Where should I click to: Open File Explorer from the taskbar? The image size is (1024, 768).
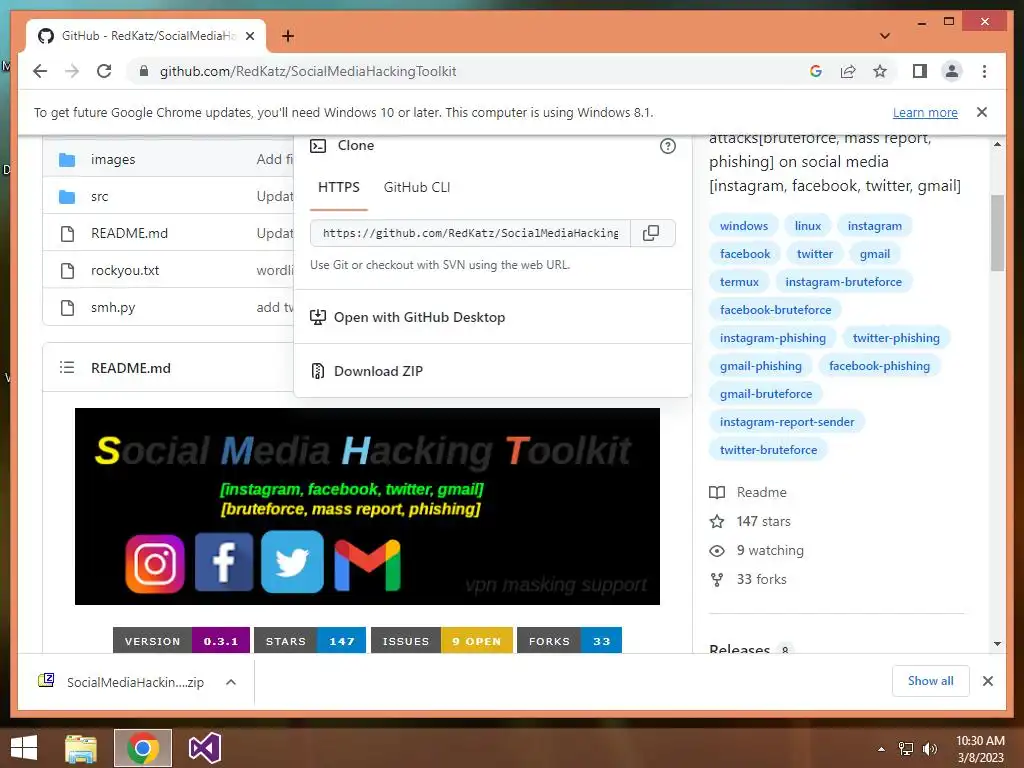81,748
